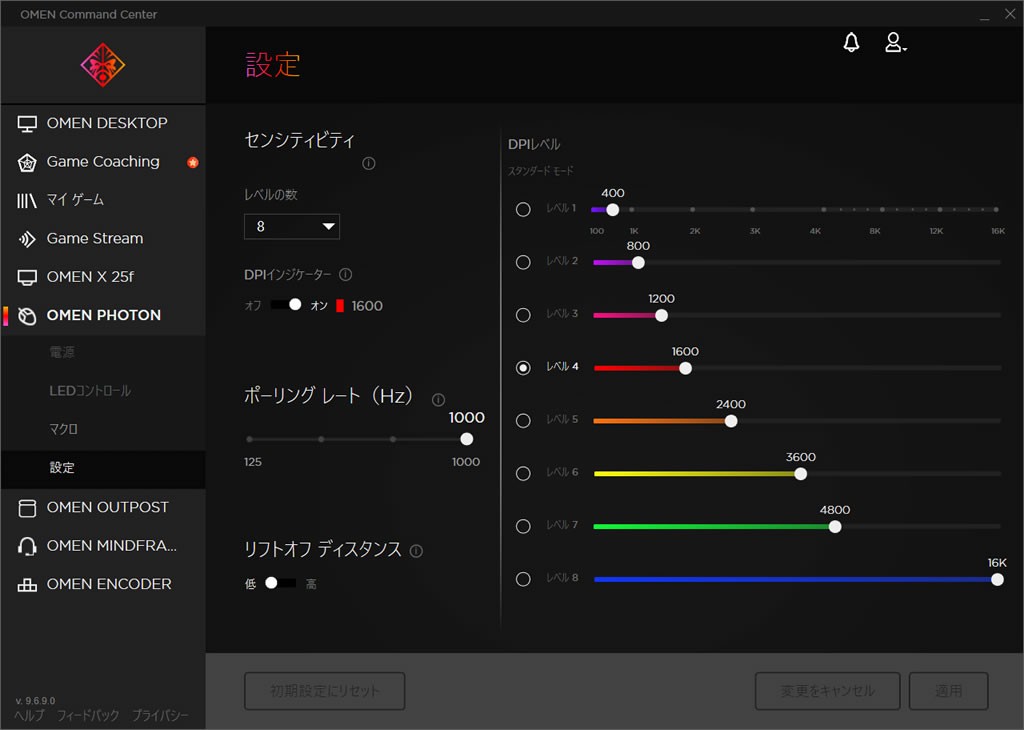Click the OMEN X 25f display icon
The image size is (1024, 730).
pos(27,278)
